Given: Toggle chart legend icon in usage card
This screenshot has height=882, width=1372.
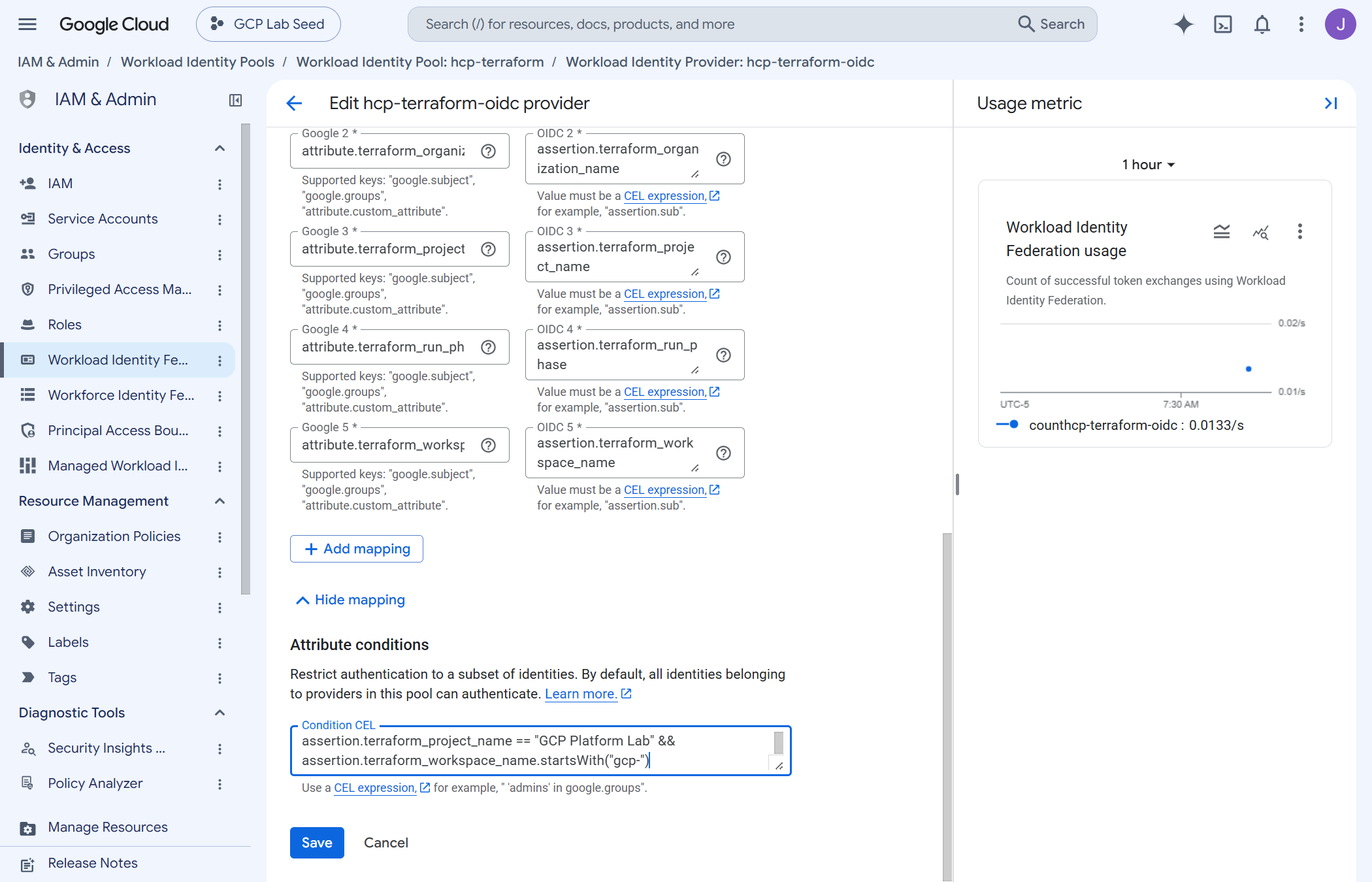Looking at the screenshot, I should (1221, 231).
